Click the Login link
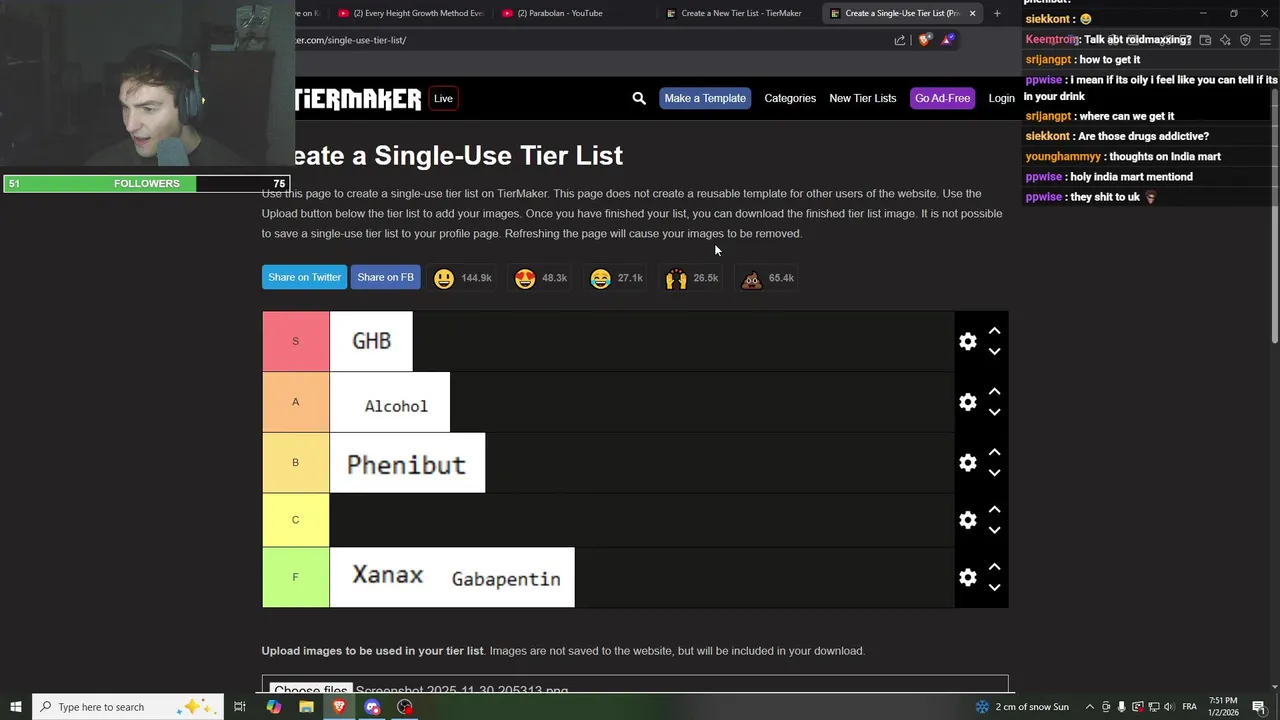The height and width of the screenshot is (720, 1280). 1001,98
